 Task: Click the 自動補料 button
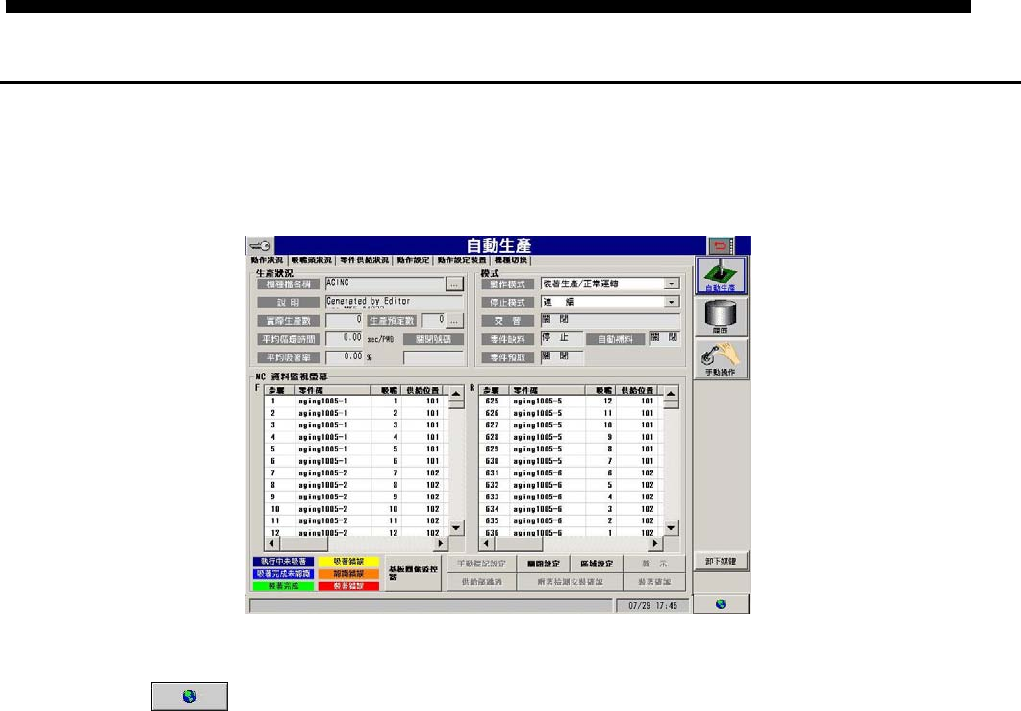(615, 339)
